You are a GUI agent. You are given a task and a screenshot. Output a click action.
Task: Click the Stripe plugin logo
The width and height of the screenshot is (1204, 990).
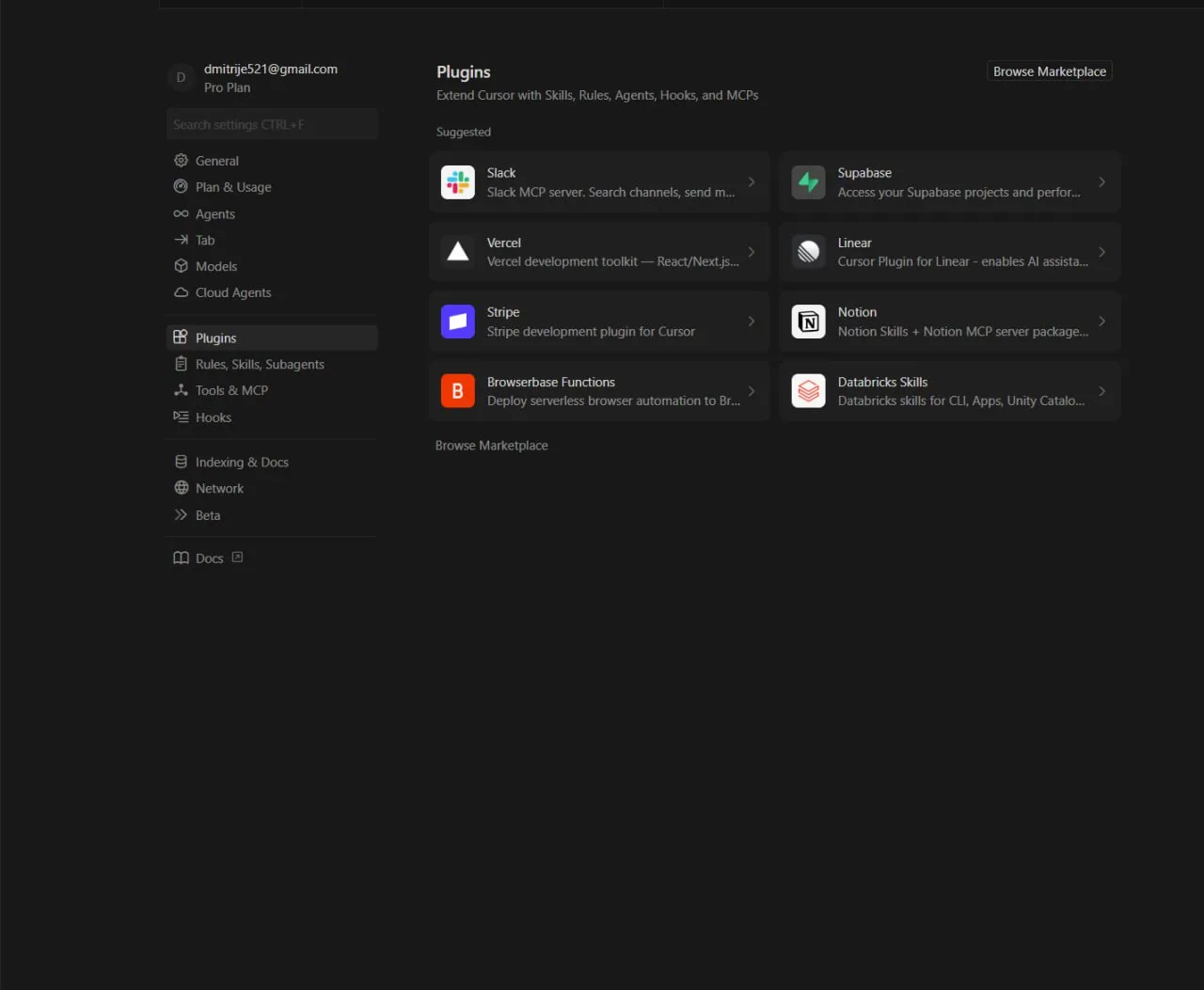[458, 322]
